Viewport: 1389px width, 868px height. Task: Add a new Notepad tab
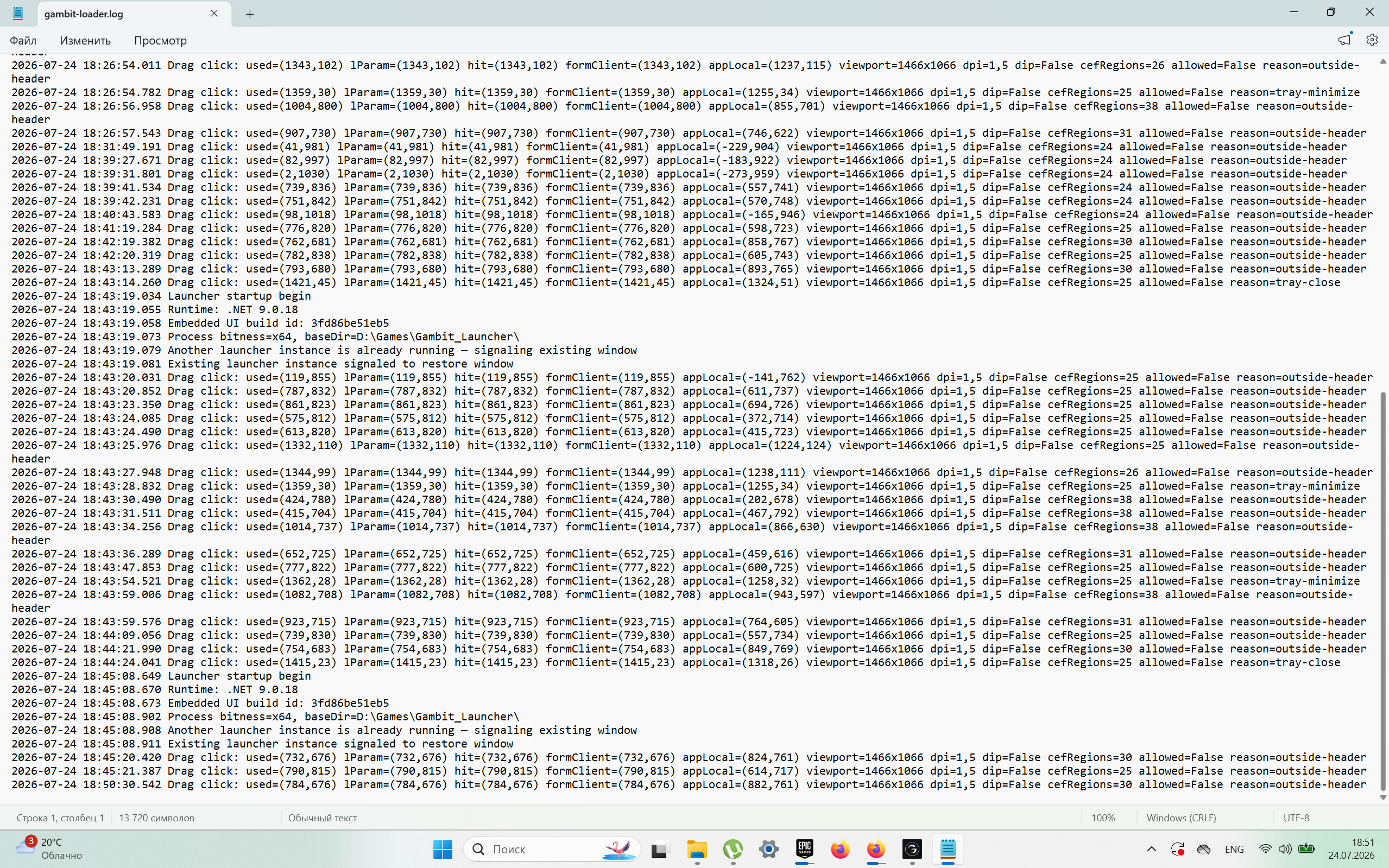[250, 14]
